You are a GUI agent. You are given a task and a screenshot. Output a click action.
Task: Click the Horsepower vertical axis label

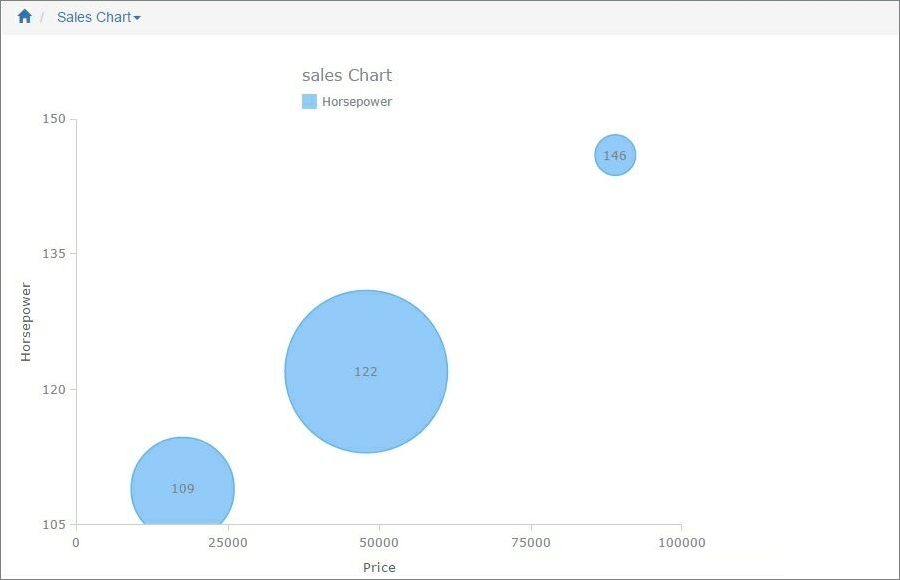click(x=25, y=320)
